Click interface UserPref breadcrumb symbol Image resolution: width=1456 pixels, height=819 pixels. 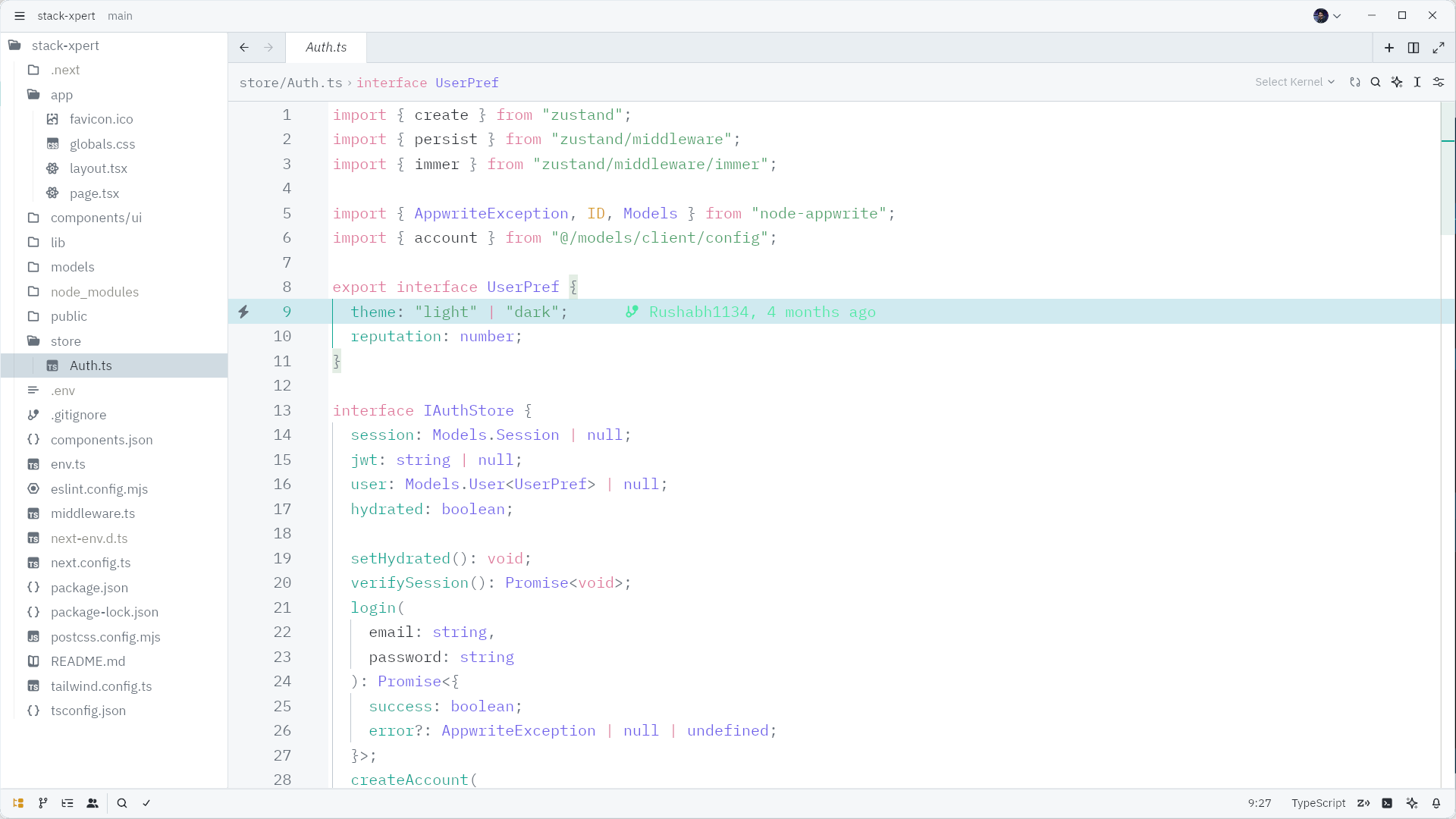428,83
